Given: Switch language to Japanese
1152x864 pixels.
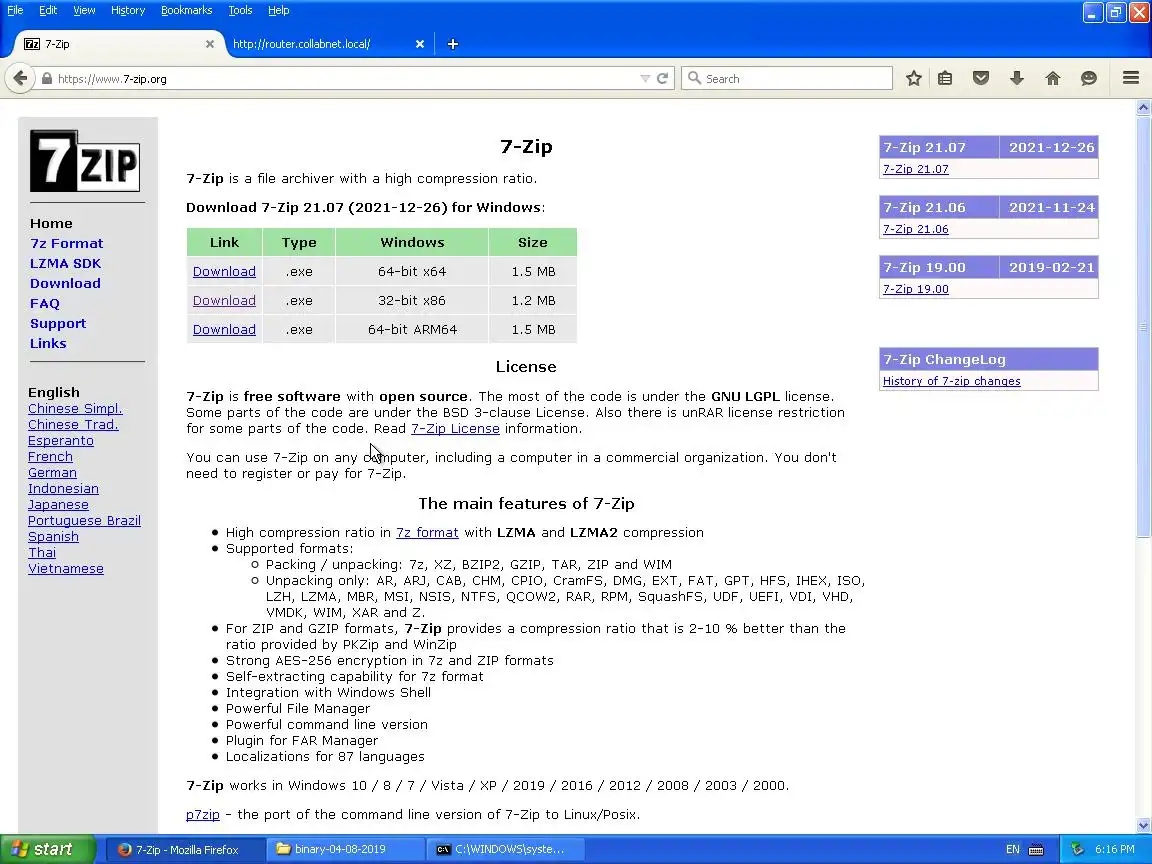Looking at the screenshot, I should click(58, 505).
